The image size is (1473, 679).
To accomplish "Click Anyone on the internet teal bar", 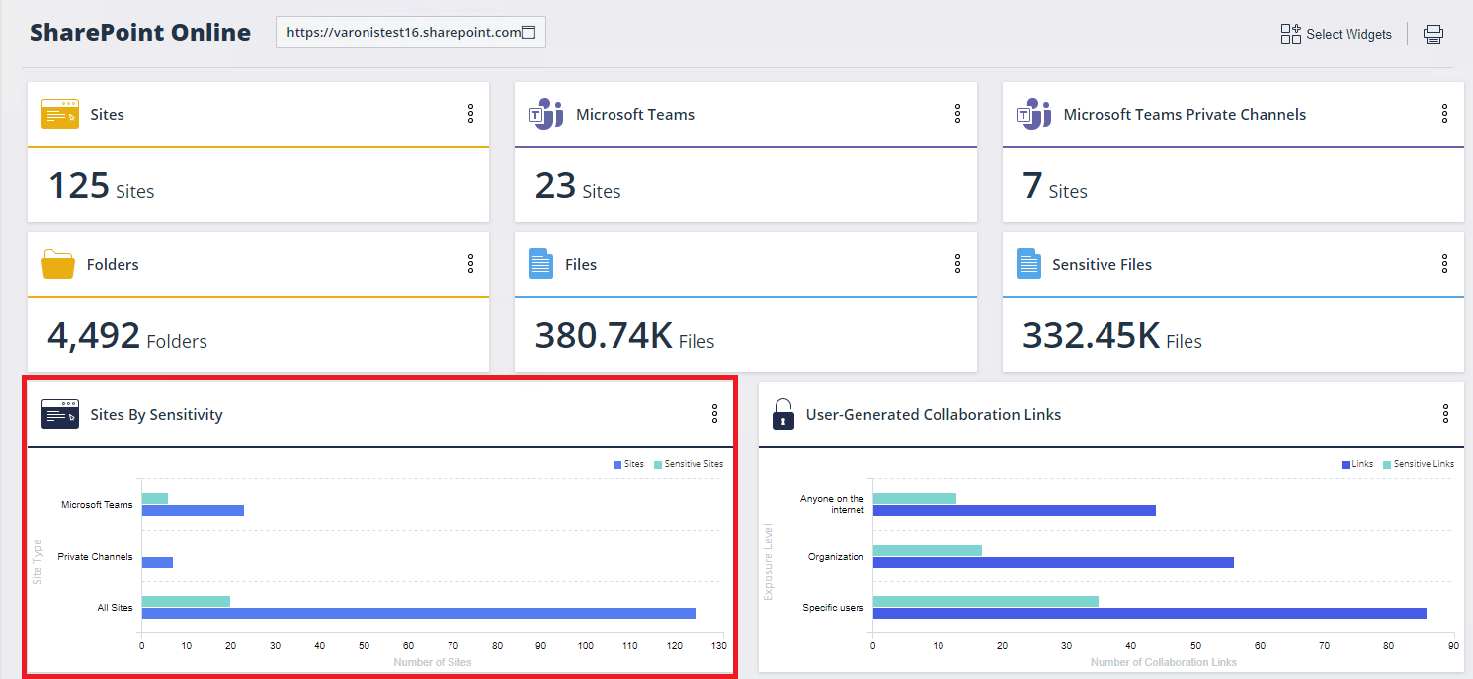I will click(914, 498).
